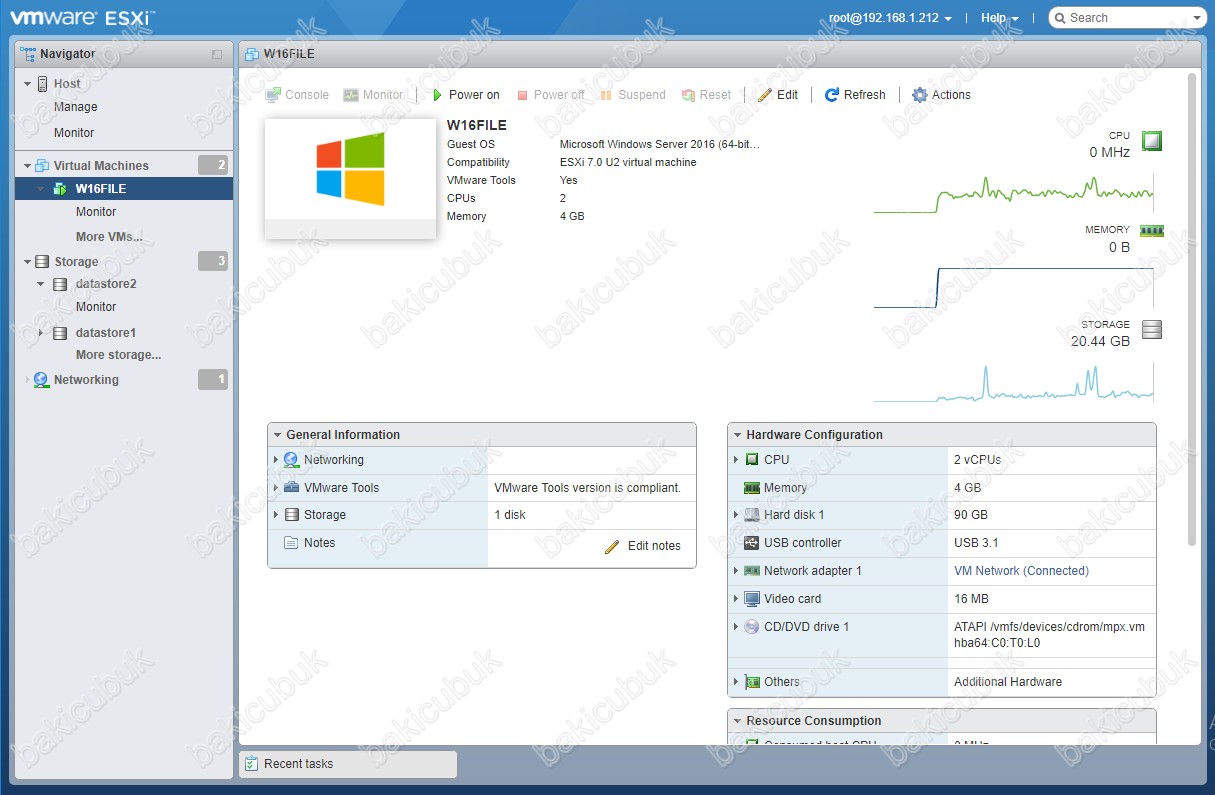1215x795 pixels.
Task: Select datastore2 in the Navigator
Action: (x=106, y=284)
